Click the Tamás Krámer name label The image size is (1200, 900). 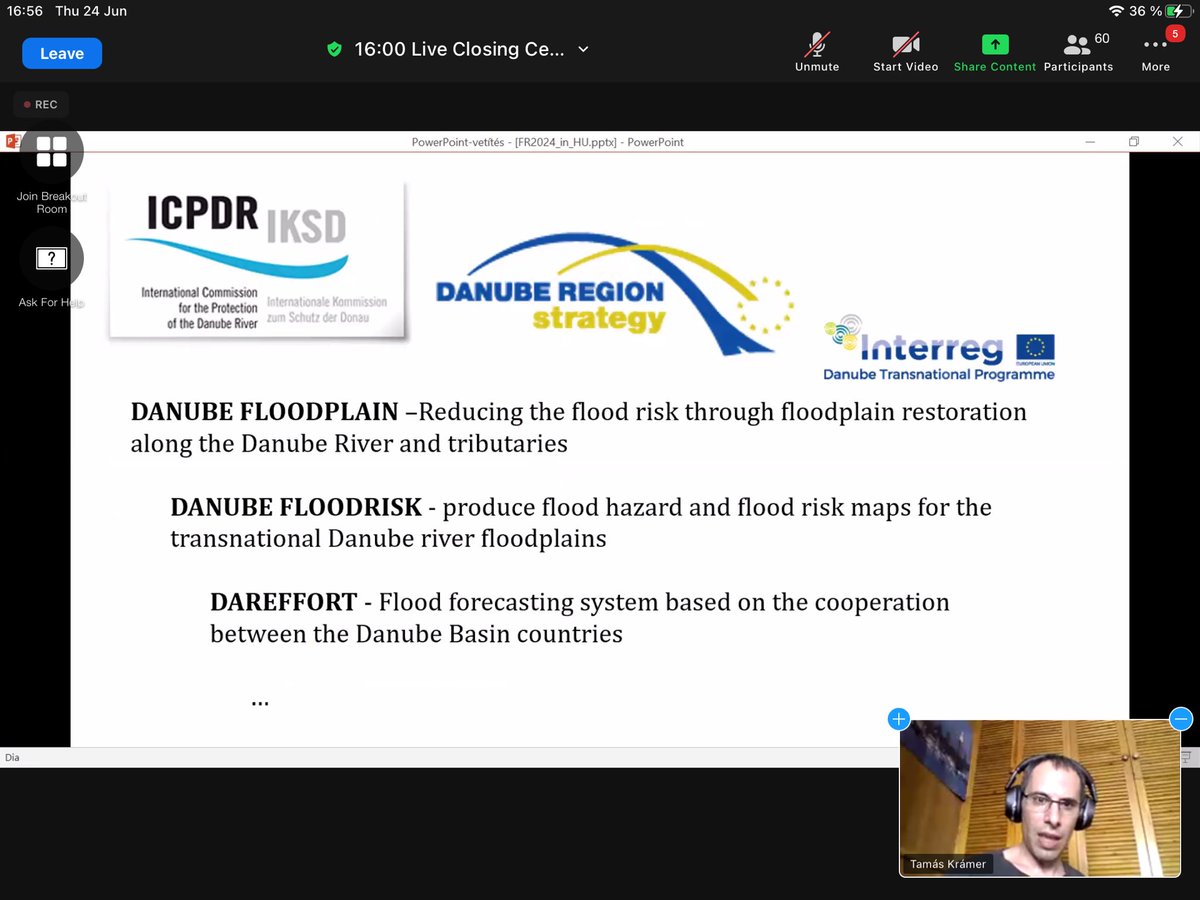[x=950, y=864]
